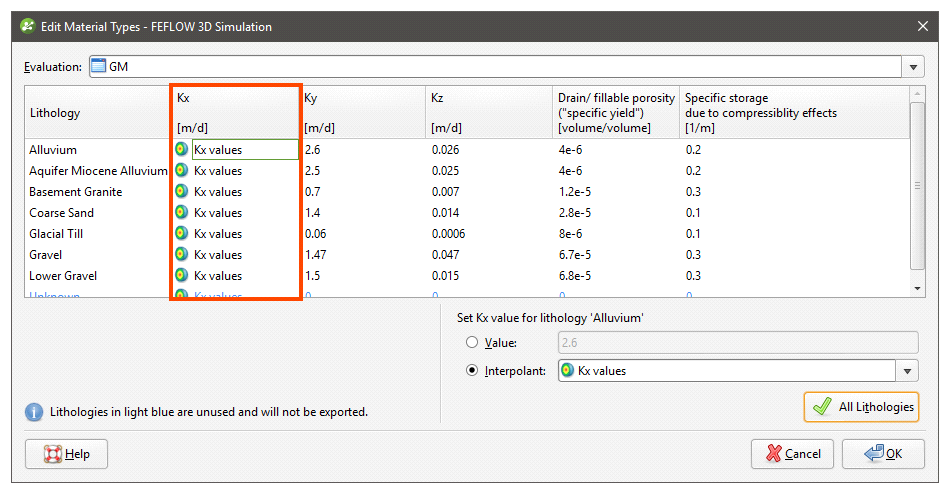939x483 pixels.
Task: Click the GM evaluation model icon
Action: [x=98, y=67]
